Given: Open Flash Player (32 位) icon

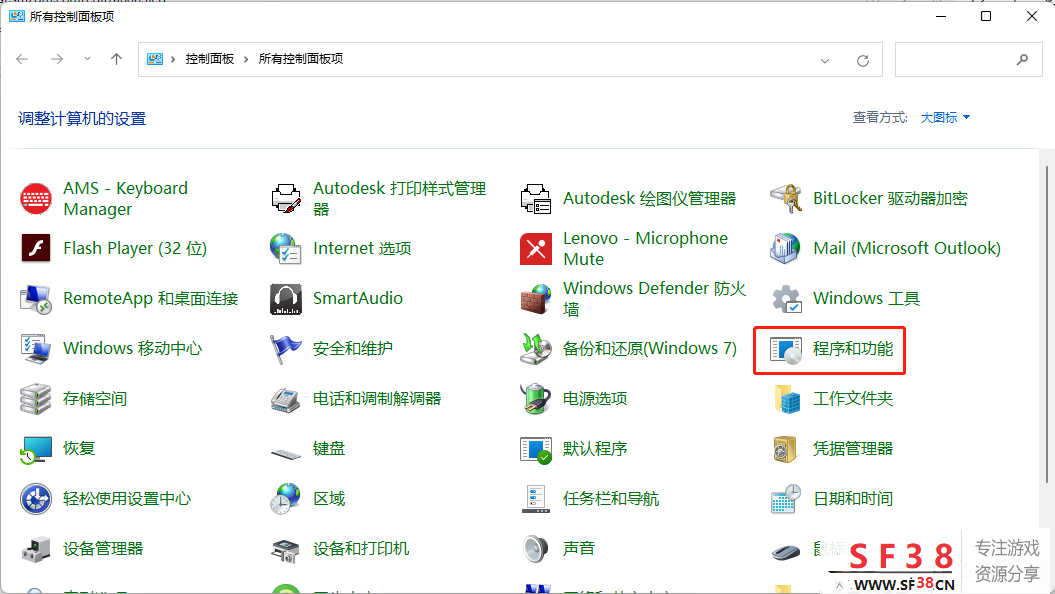Looking at the screenshot, I should 36,249.
